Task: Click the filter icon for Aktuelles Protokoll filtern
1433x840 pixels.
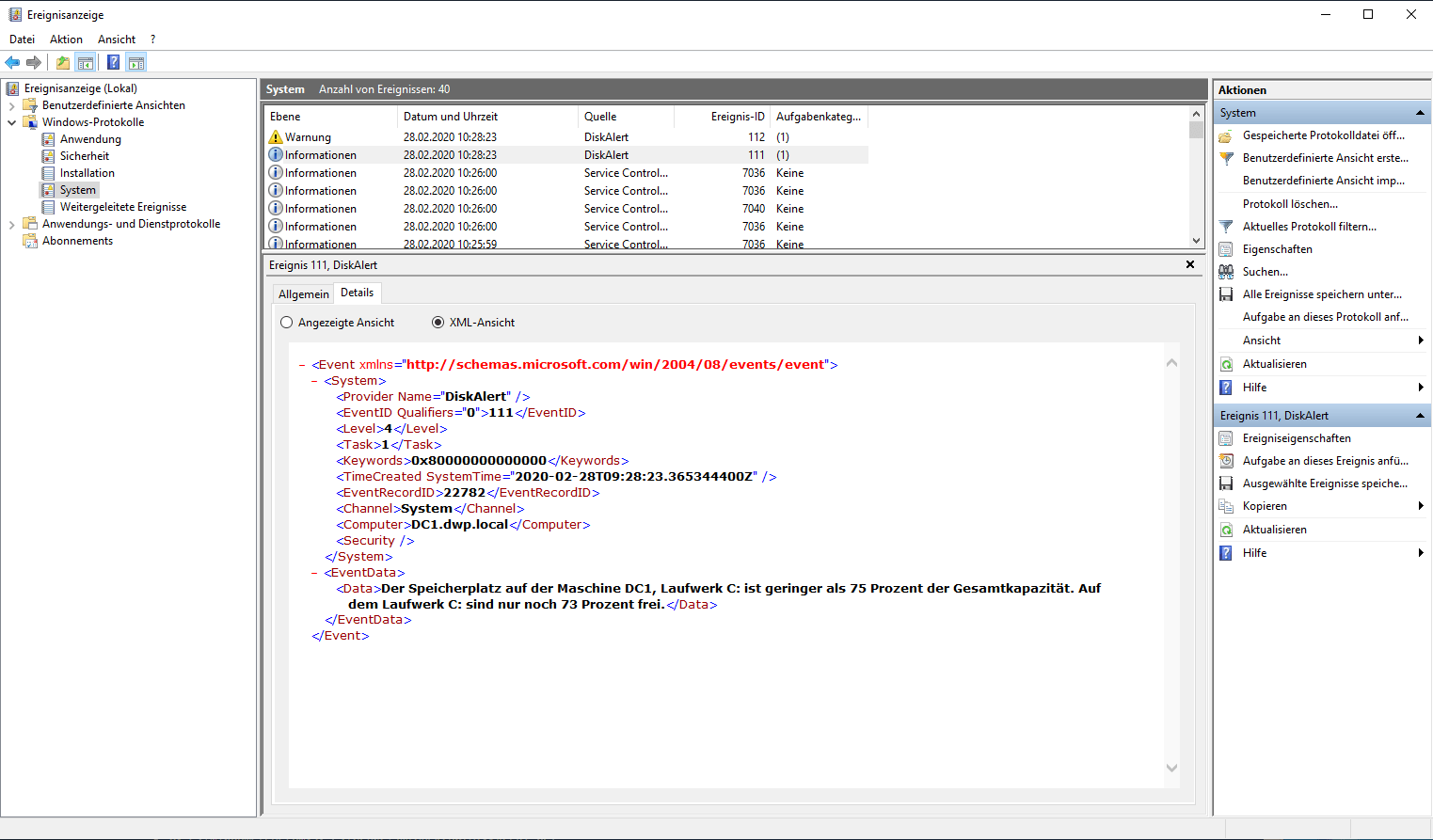Action: [x=1226, y=227]
